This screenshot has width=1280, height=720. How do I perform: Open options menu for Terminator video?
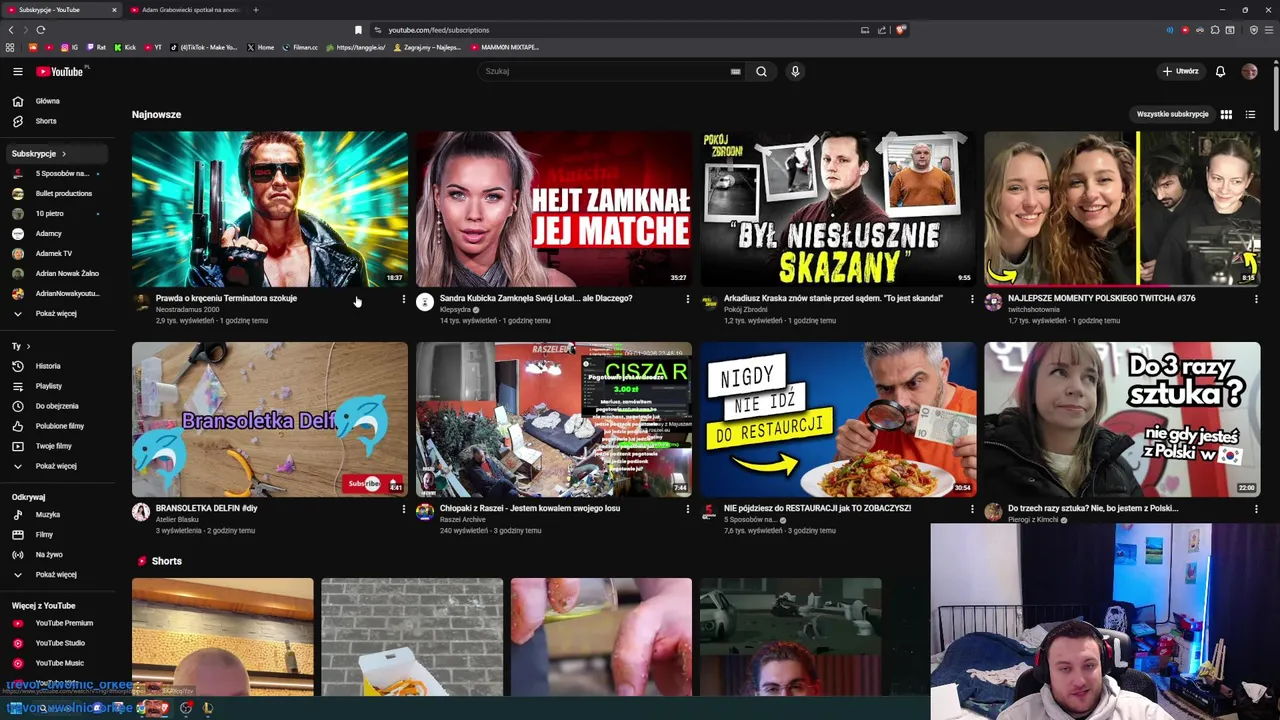(x=403, y=299)
